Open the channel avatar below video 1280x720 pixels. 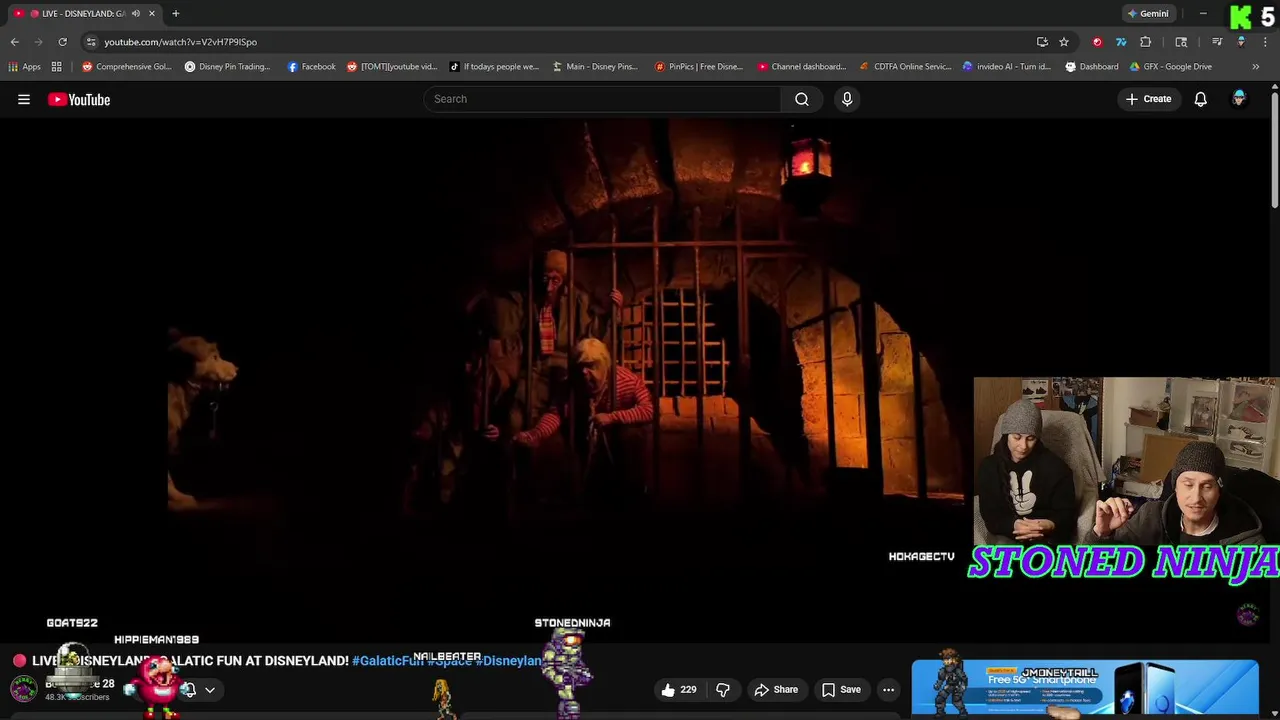[24, 689]
